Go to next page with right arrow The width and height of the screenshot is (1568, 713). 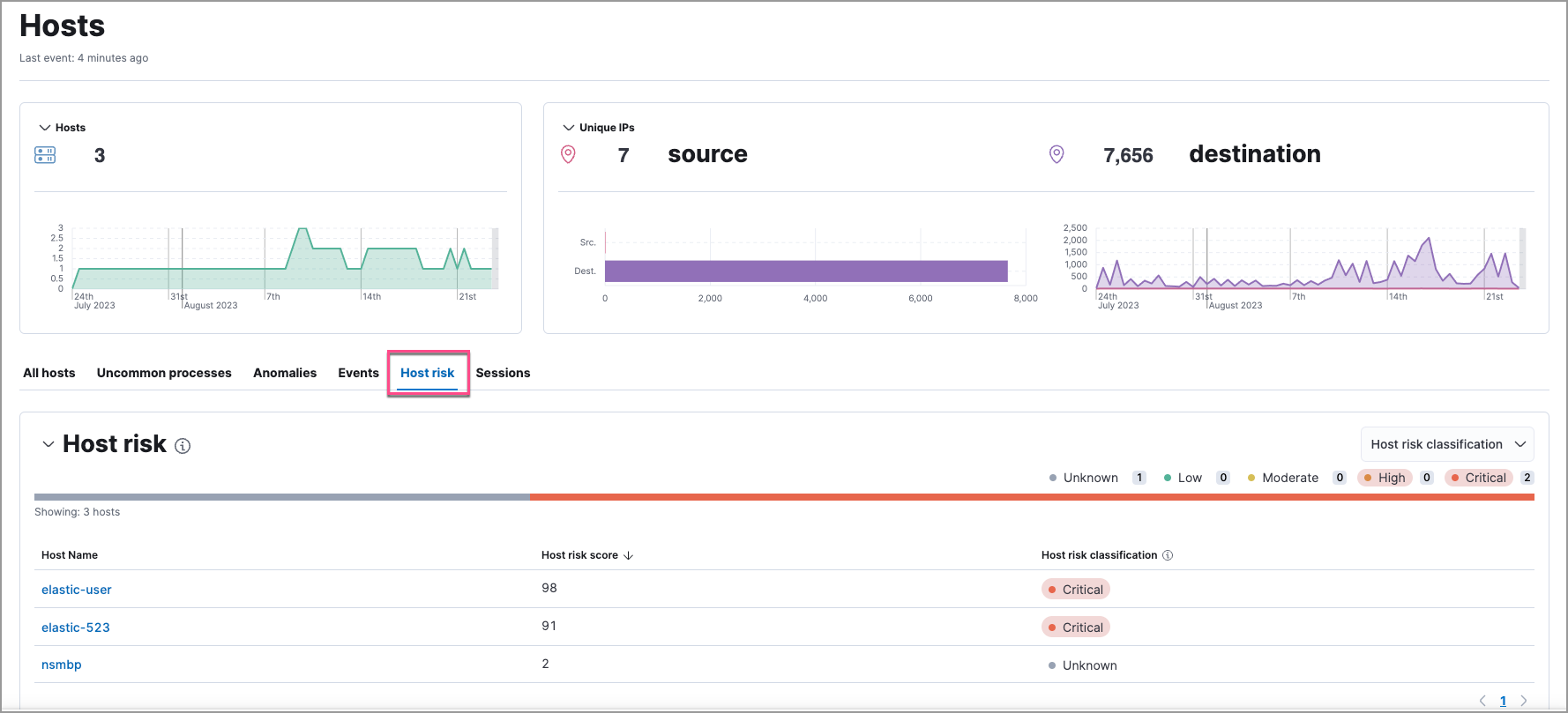[x=1523, y=701]
